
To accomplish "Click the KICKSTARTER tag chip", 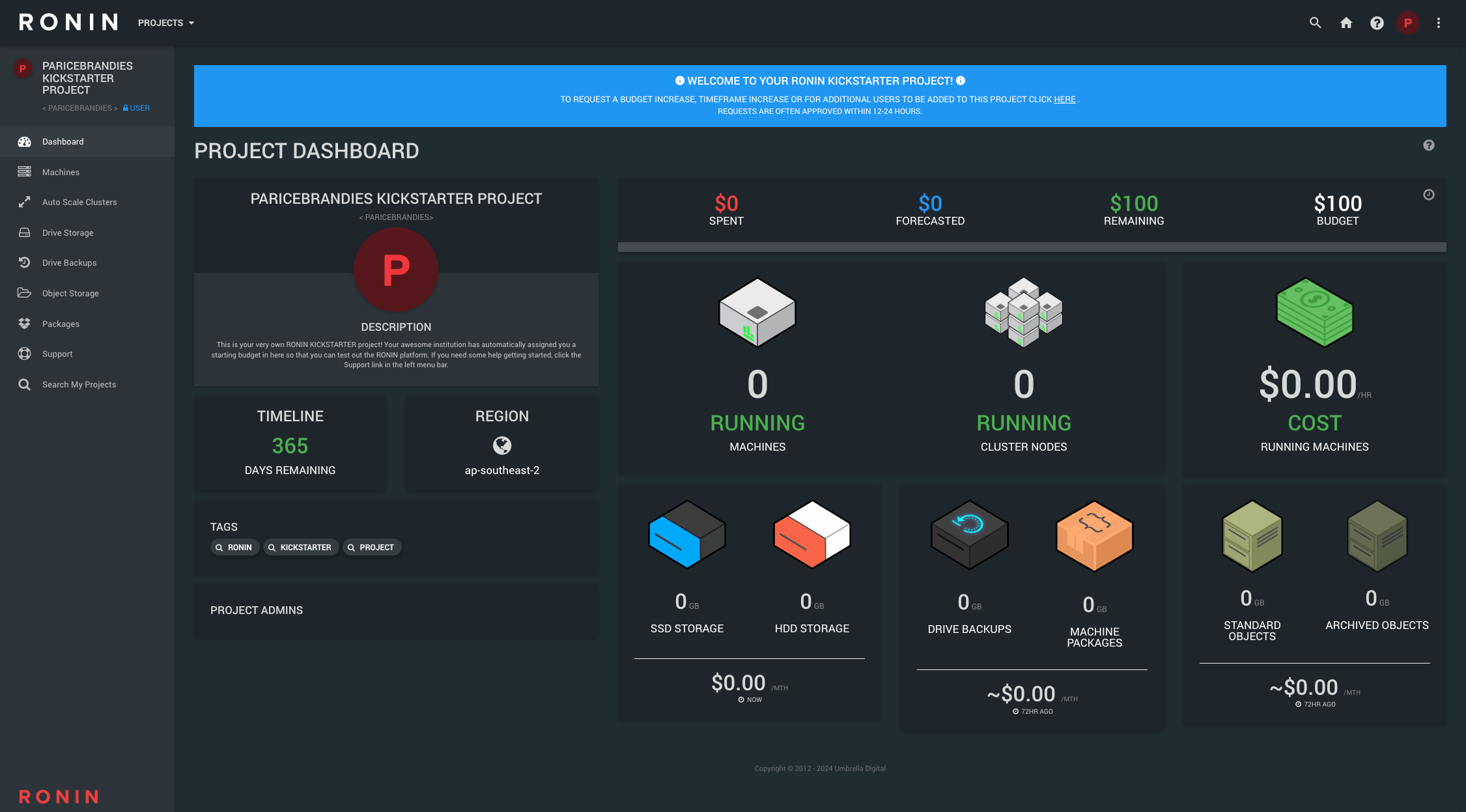I will click(300, 548).
